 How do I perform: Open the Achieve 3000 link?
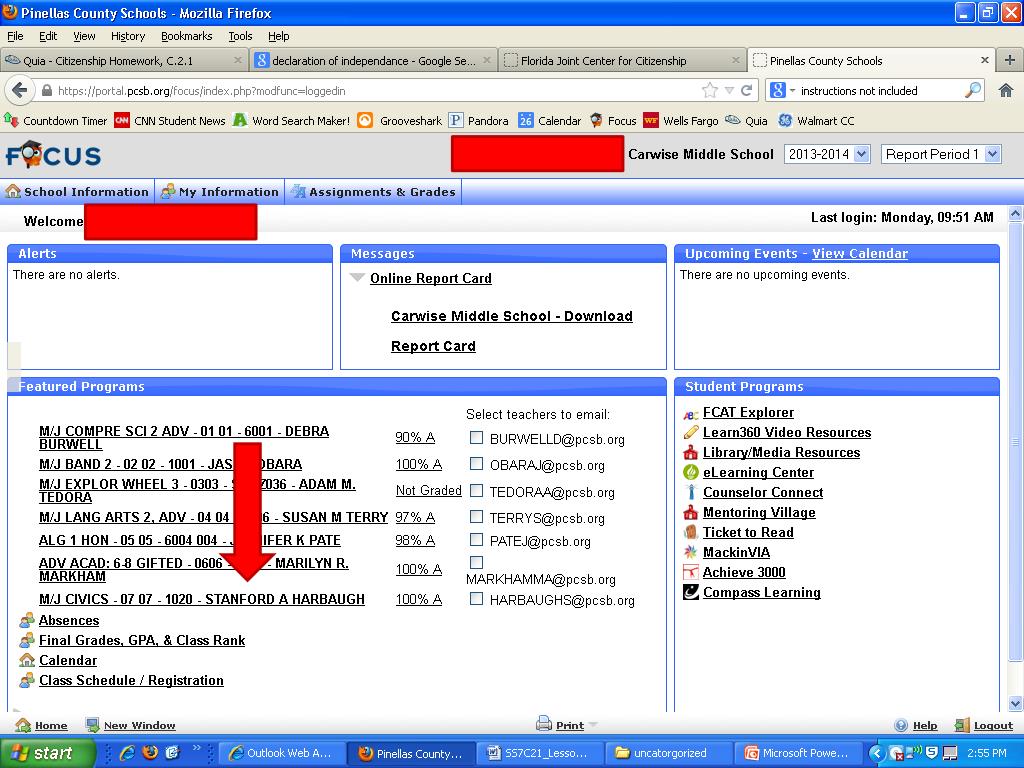coord(744,572)
